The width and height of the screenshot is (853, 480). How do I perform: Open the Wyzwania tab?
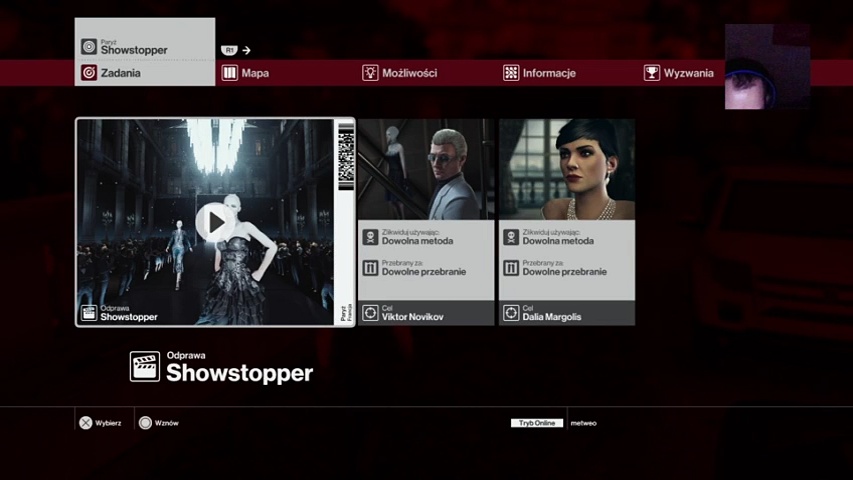click(x=688, y=73)
